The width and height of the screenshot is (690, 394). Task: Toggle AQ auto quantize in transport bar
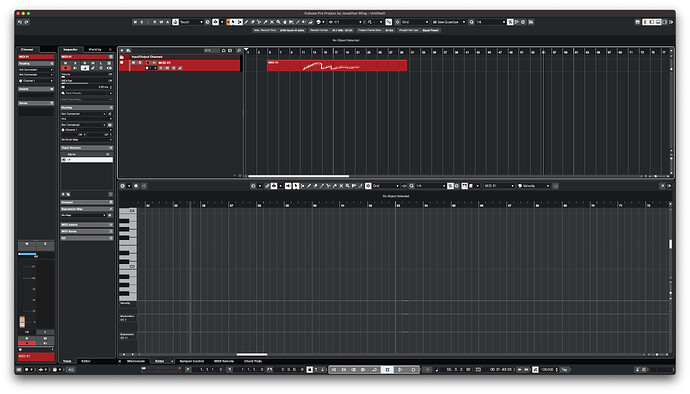pyautogui.click(x=71, y=370)
